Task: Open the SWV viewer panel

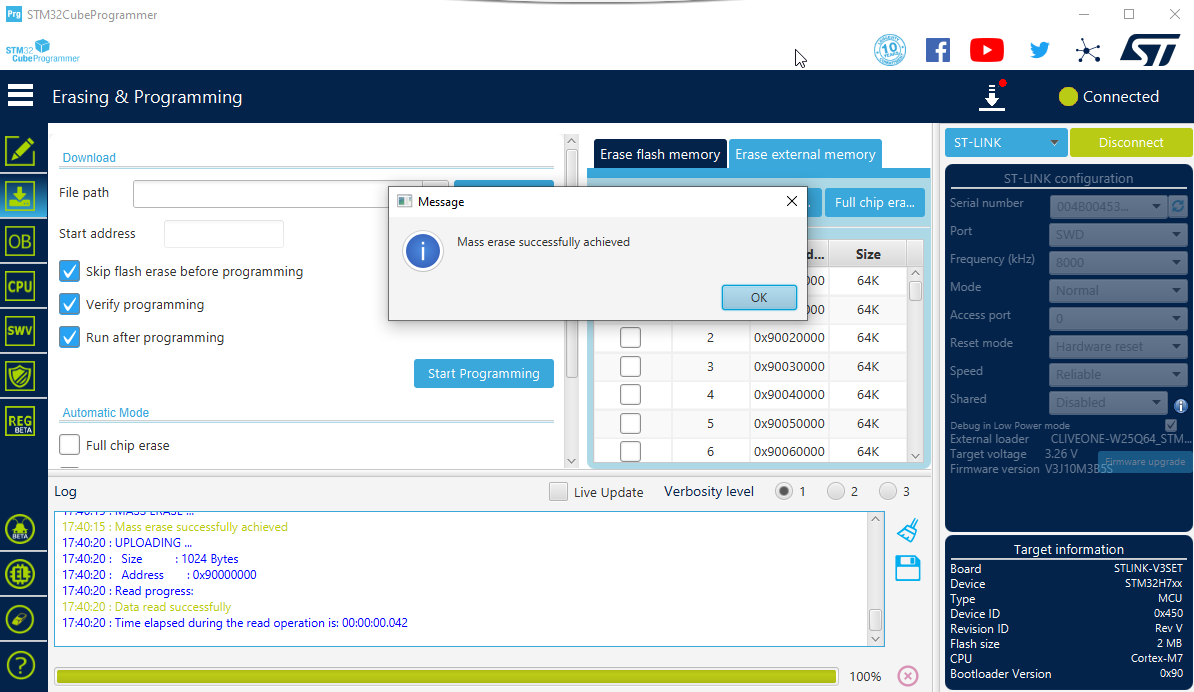Action: (x=20, y=330)
